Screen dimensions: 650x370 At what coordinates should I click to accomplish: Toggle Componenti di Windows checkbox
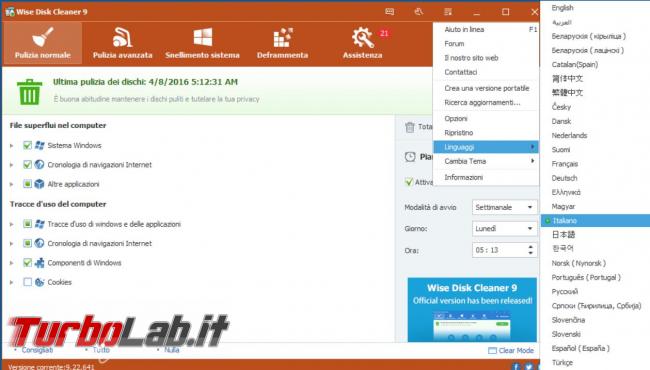point(27,263)
